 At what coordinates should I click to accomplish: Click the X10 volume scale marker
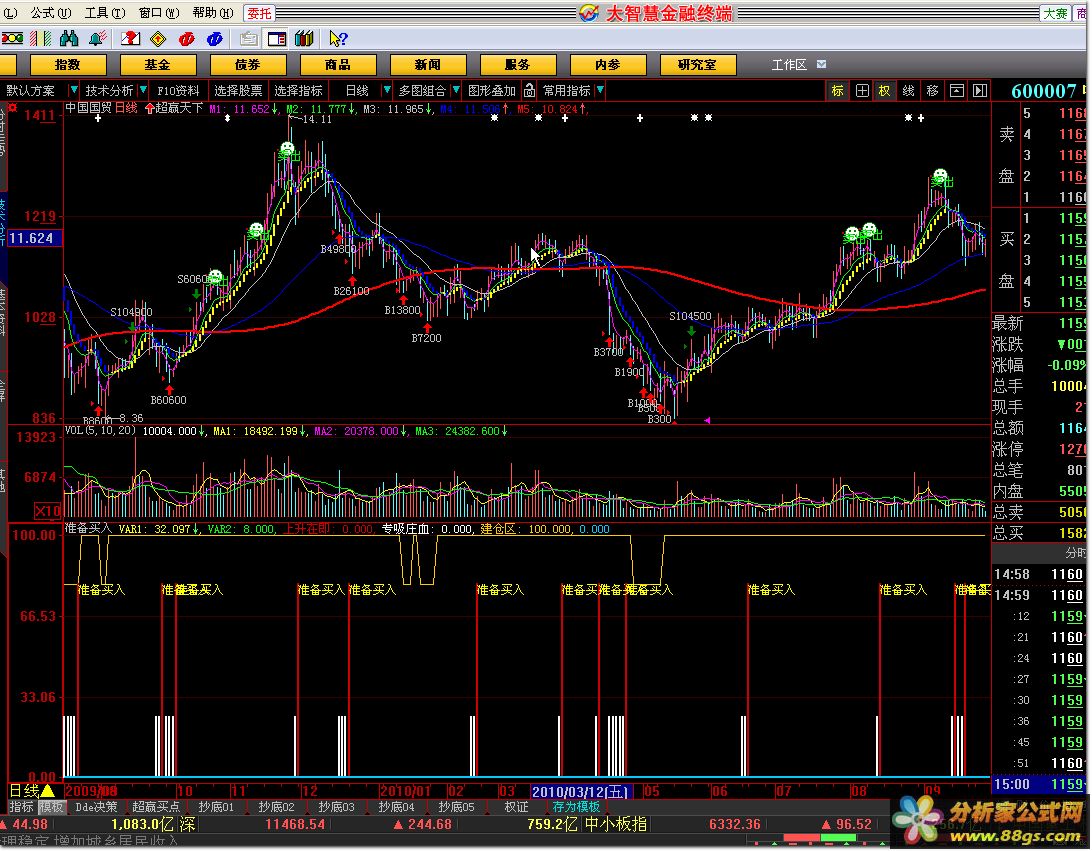click(x=48, y=510)
